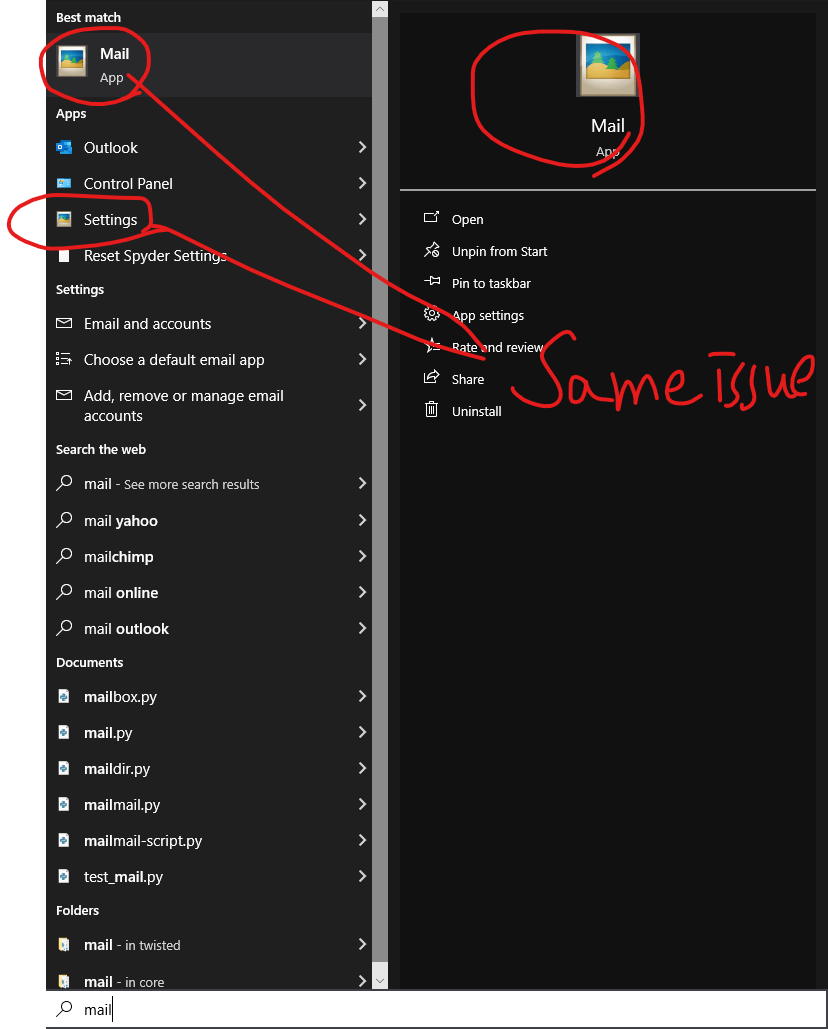828x1029 pixels.
Task: Click the Python file icon for mail.py
Action: 64,732
